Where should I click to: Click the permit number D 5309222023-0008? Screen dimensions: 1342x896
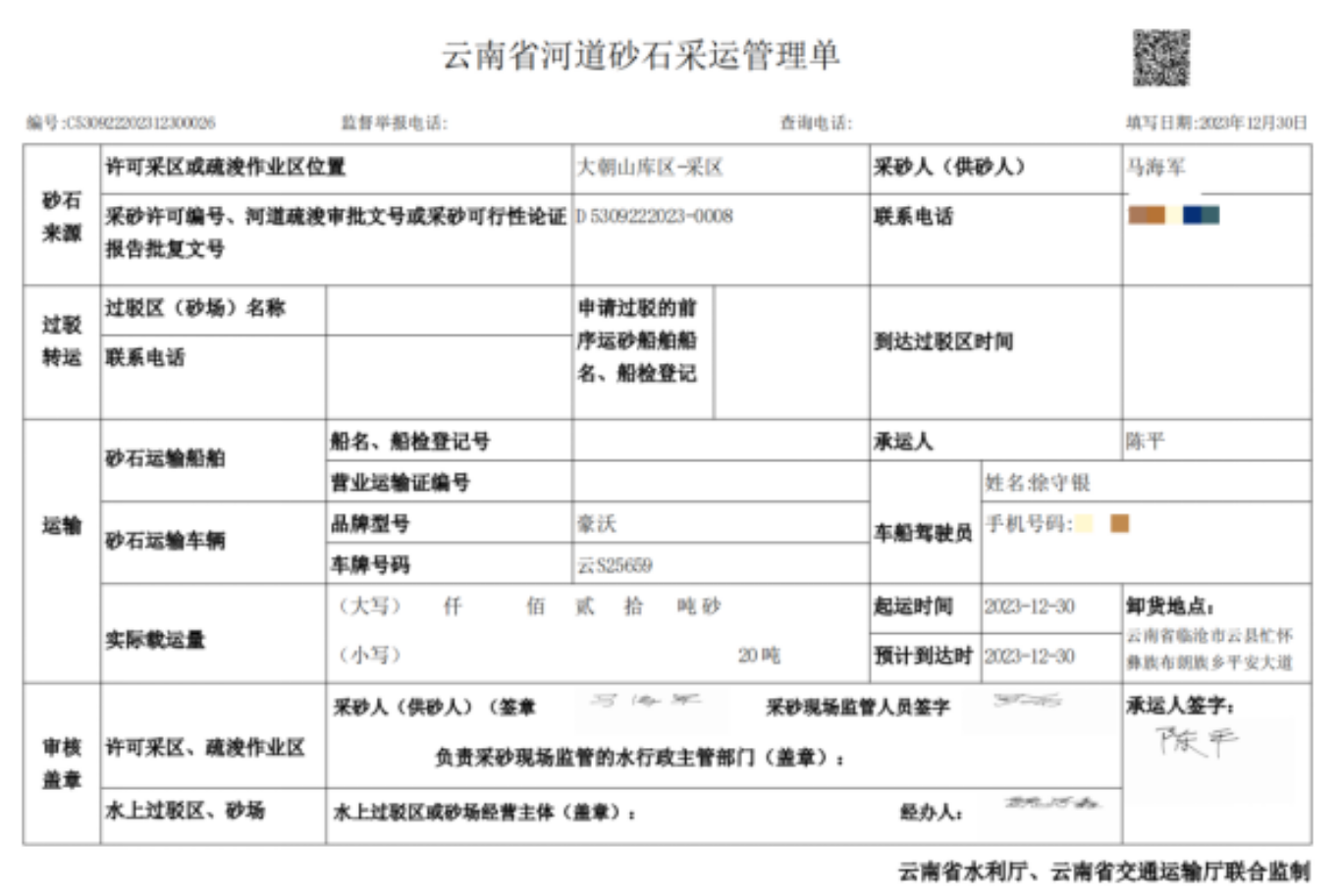[x=655, y=216]
